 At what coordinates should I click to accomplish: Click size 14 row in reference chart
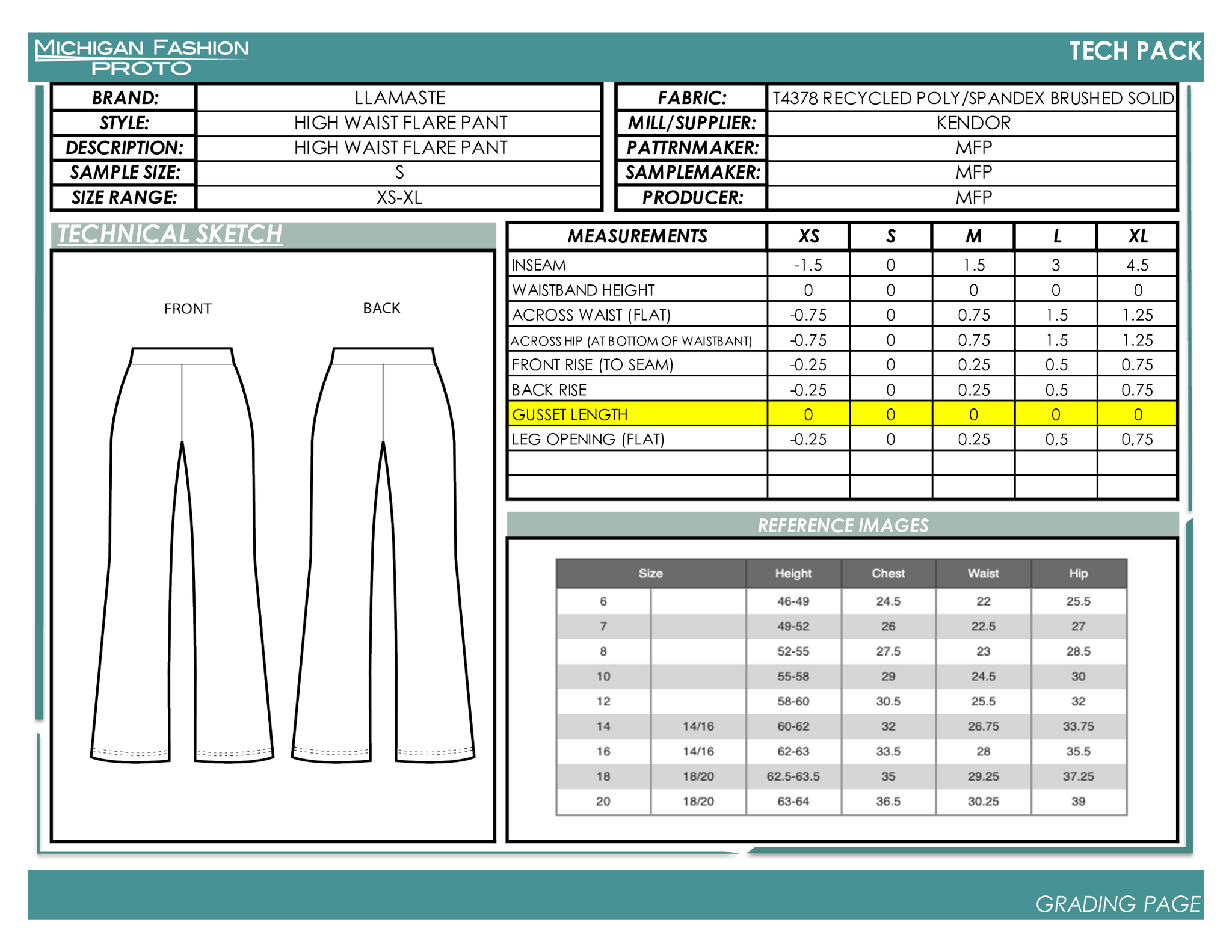(841, 726)
